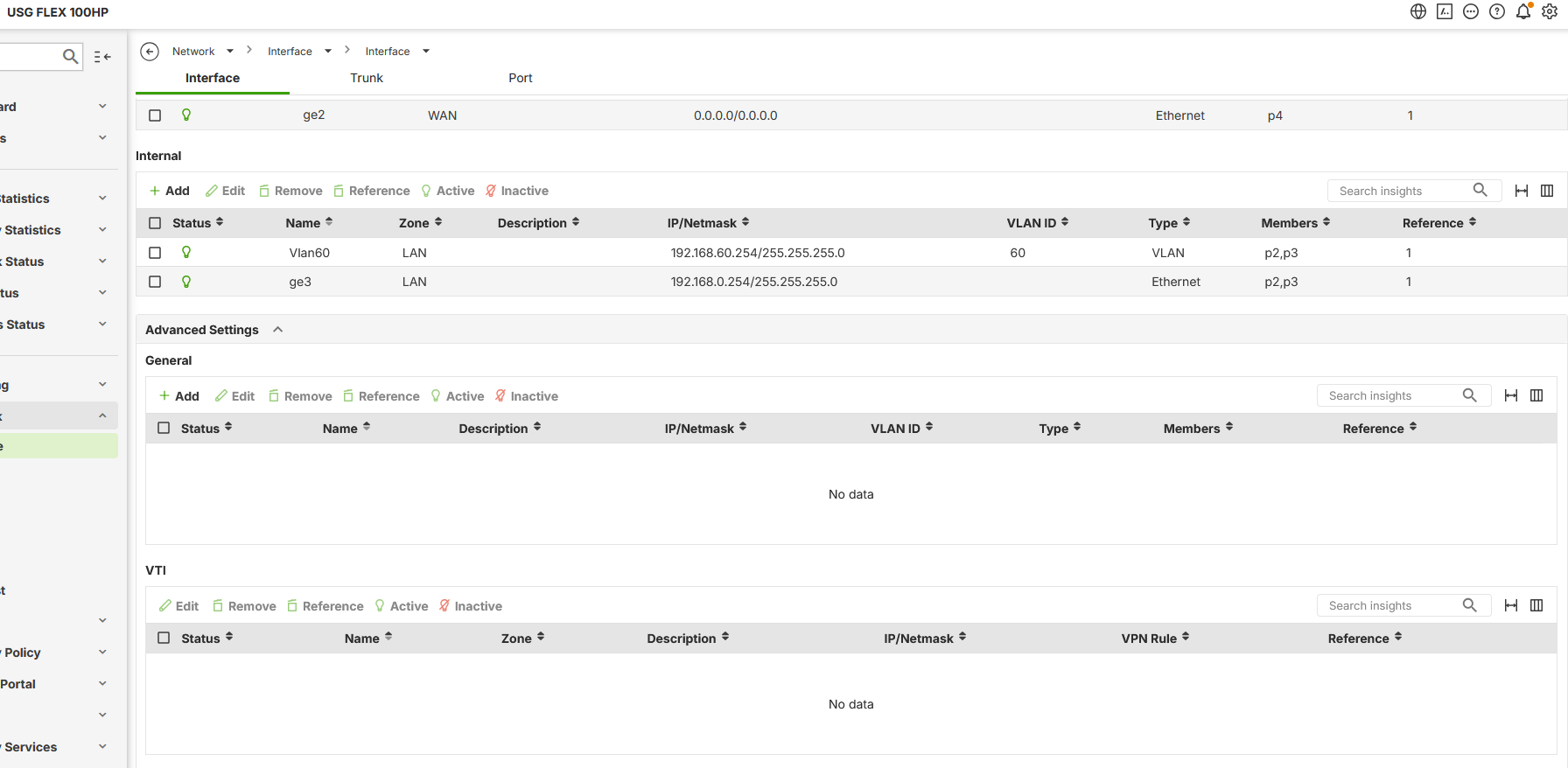
Task: Click the fit column width icon in VTI
Action: tap(1511, 605)
